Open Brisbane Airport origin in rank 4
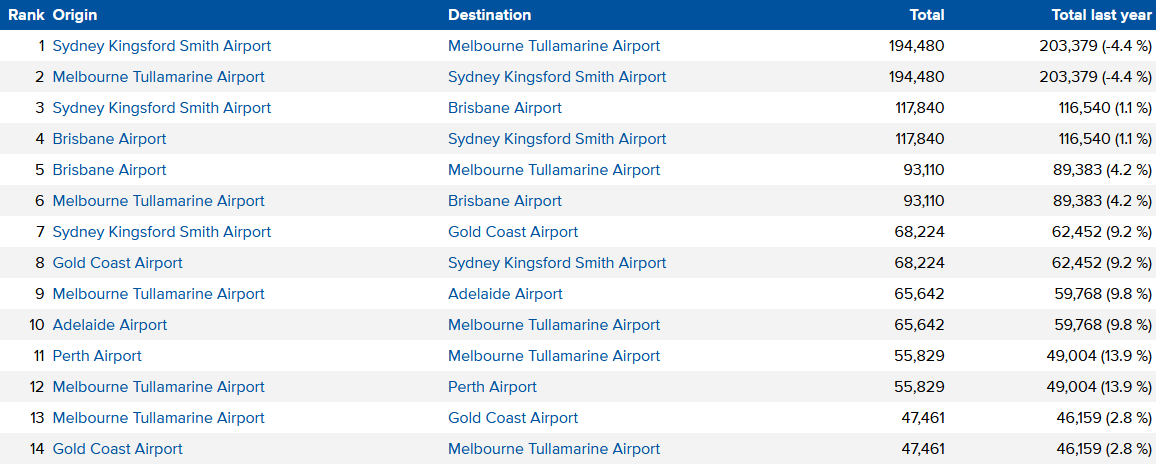 point(109,139)
